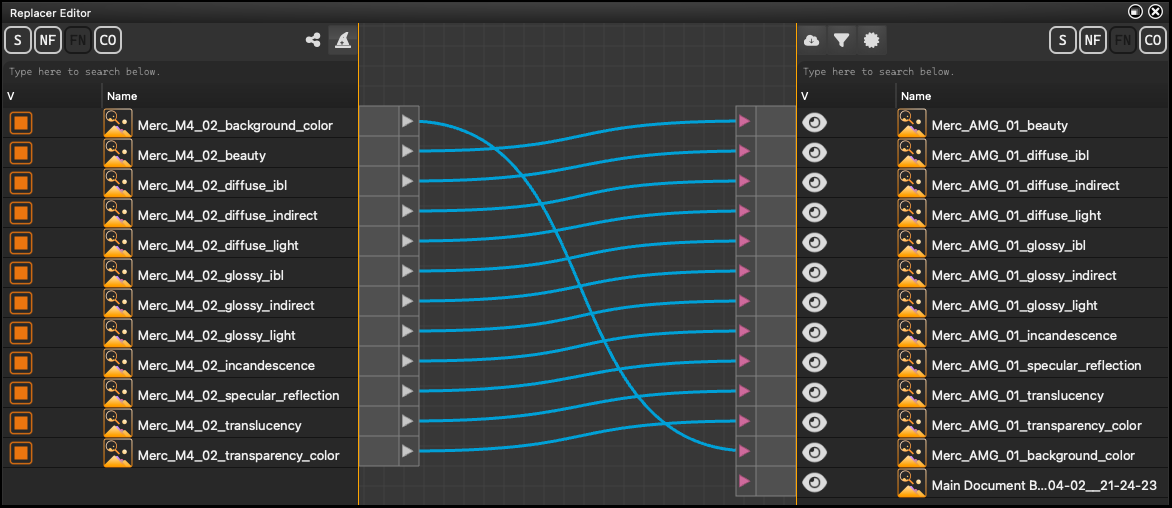Screen dimensions: 1172x508
Task: Focus the left panel search field
Action: point(179,72)
